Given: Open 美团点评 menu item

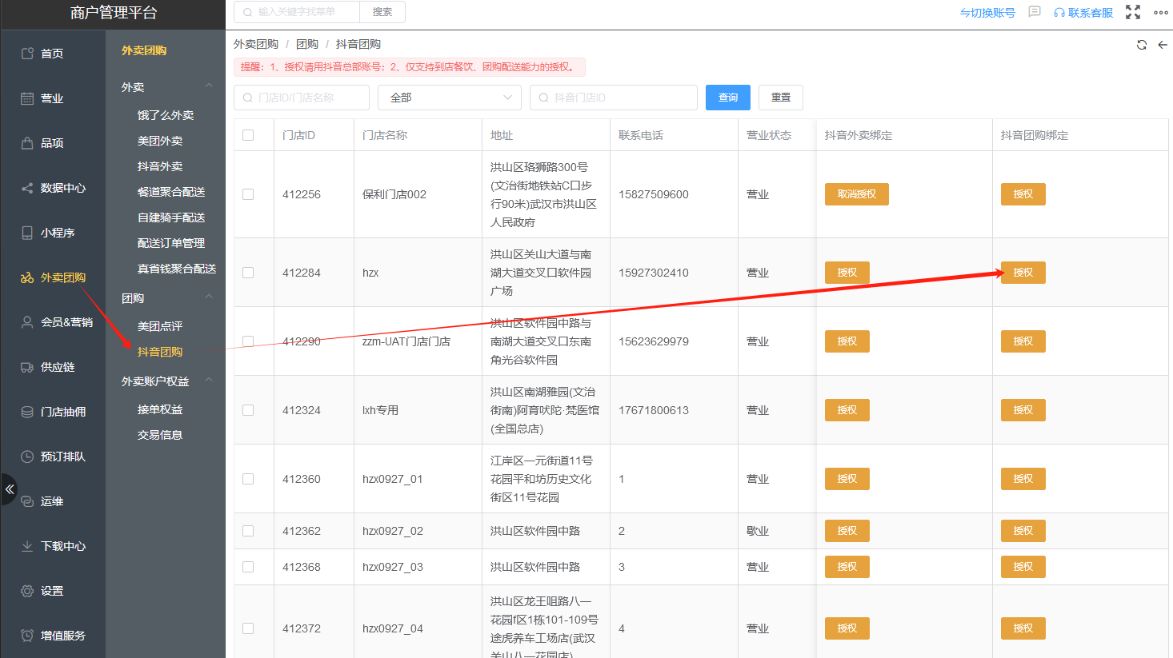Looking at the screenshot, I should point(160,326).
